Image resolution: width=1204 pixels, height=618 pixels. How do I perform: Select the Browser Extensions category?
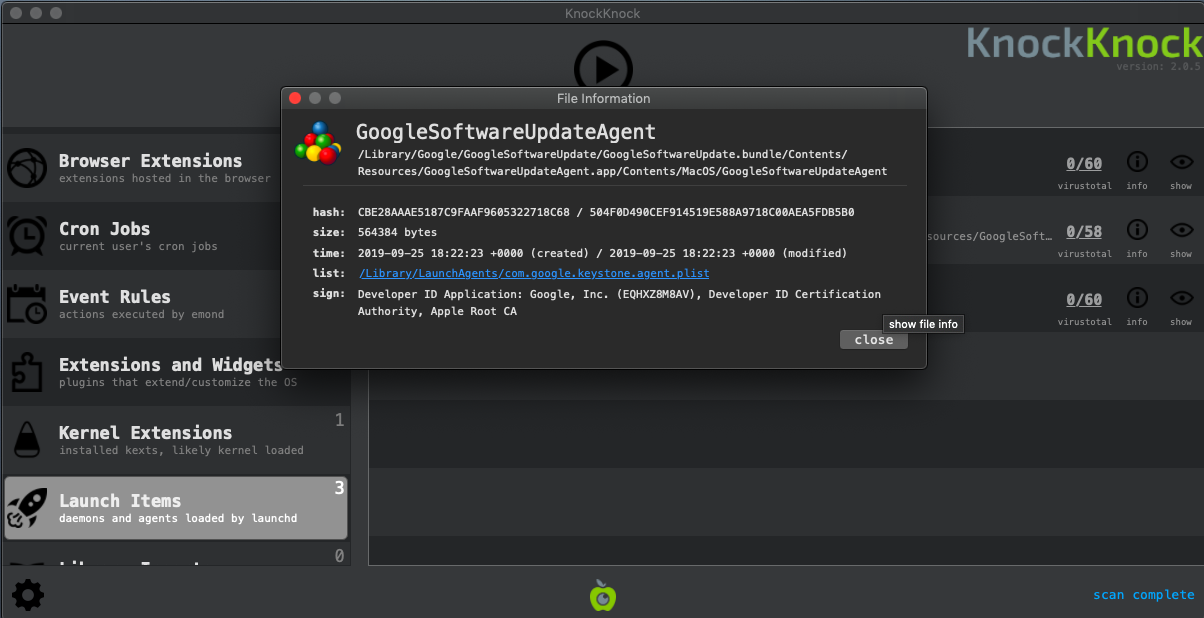click(x=150, y=168)
